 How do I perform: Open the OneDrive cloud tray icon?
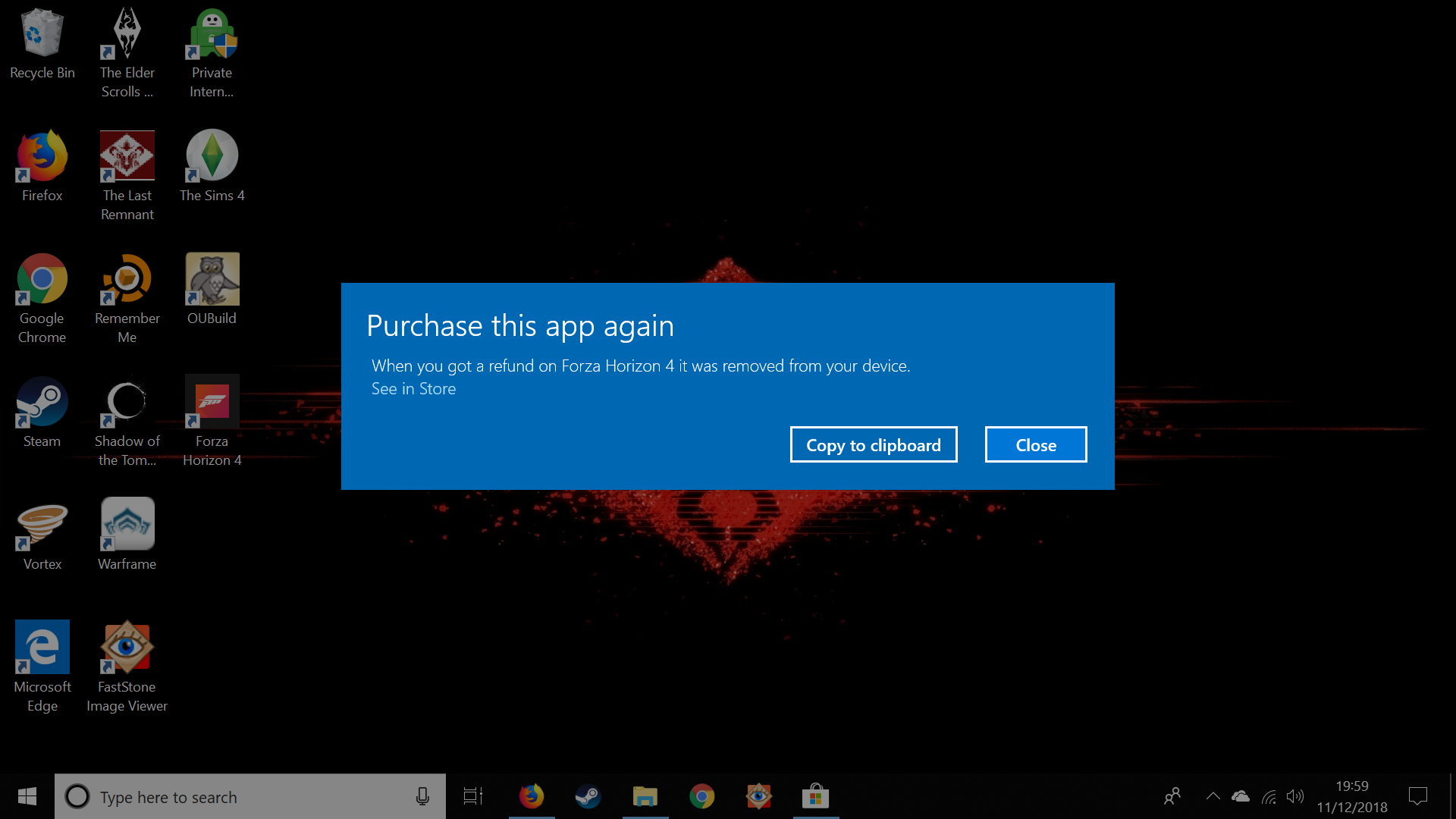pos(1241,796)
